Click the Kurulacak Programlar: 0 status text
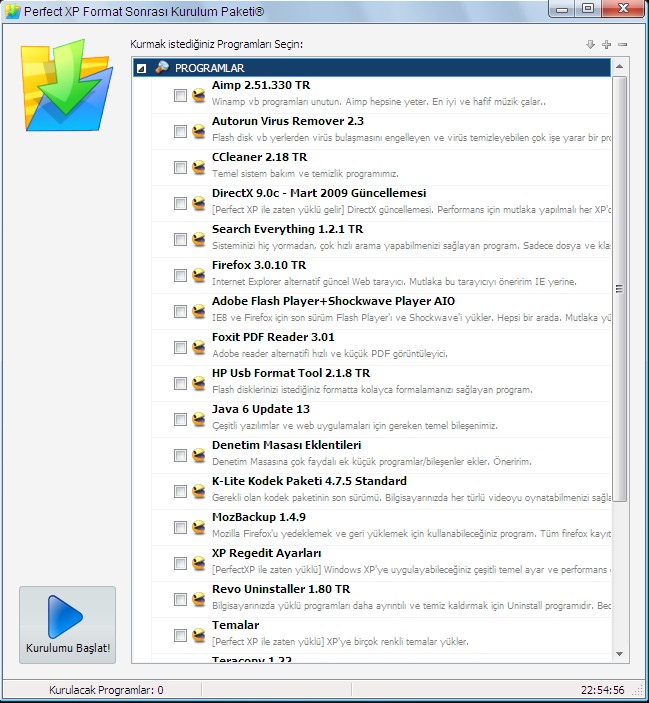 (x=106, y=690)
